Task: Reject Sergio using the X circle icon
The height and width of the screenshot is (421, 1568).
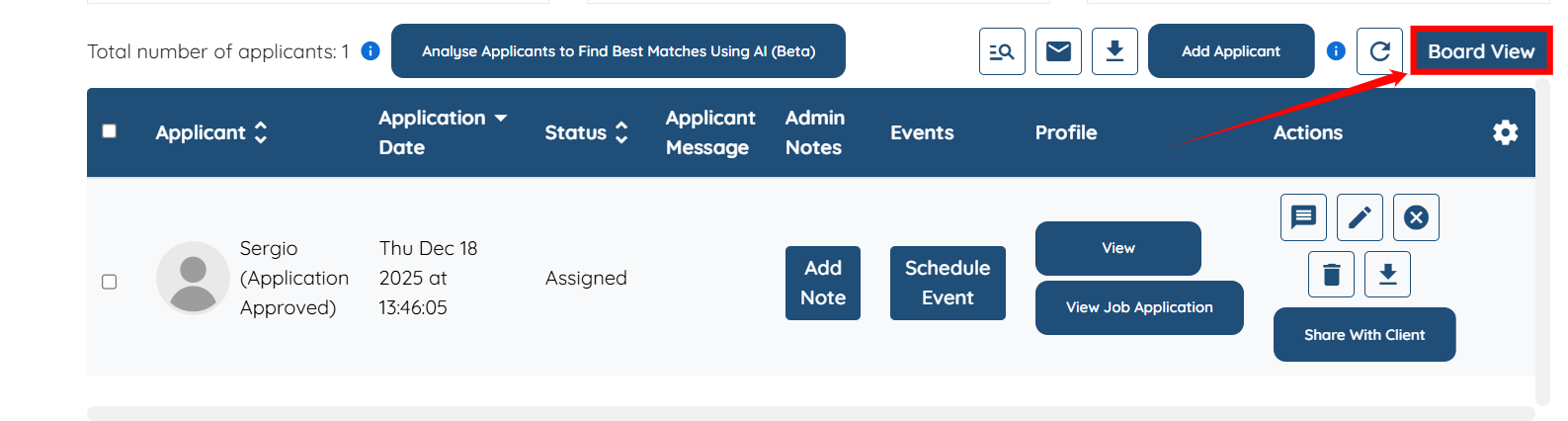Action: click(x=1416, y=217)
